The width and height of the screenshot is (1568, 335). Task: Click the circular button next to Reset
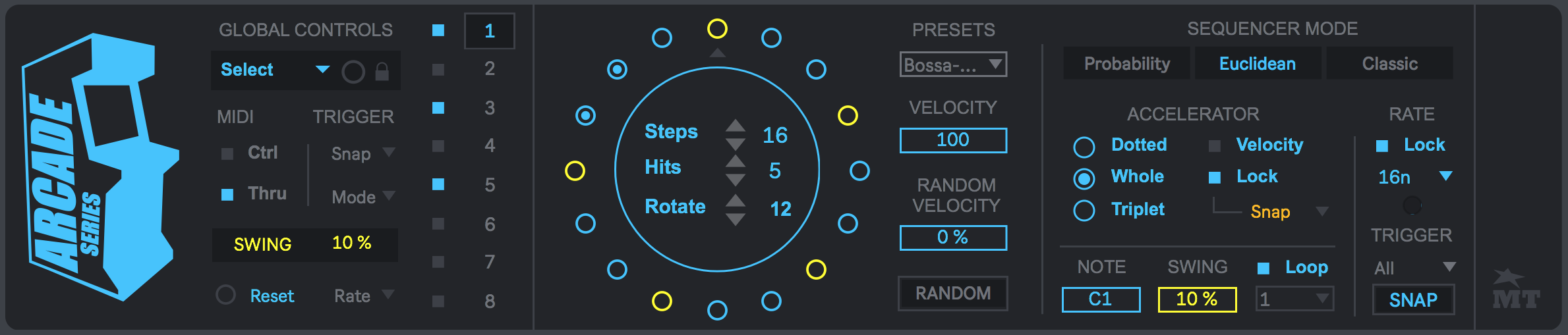point(225,295)
